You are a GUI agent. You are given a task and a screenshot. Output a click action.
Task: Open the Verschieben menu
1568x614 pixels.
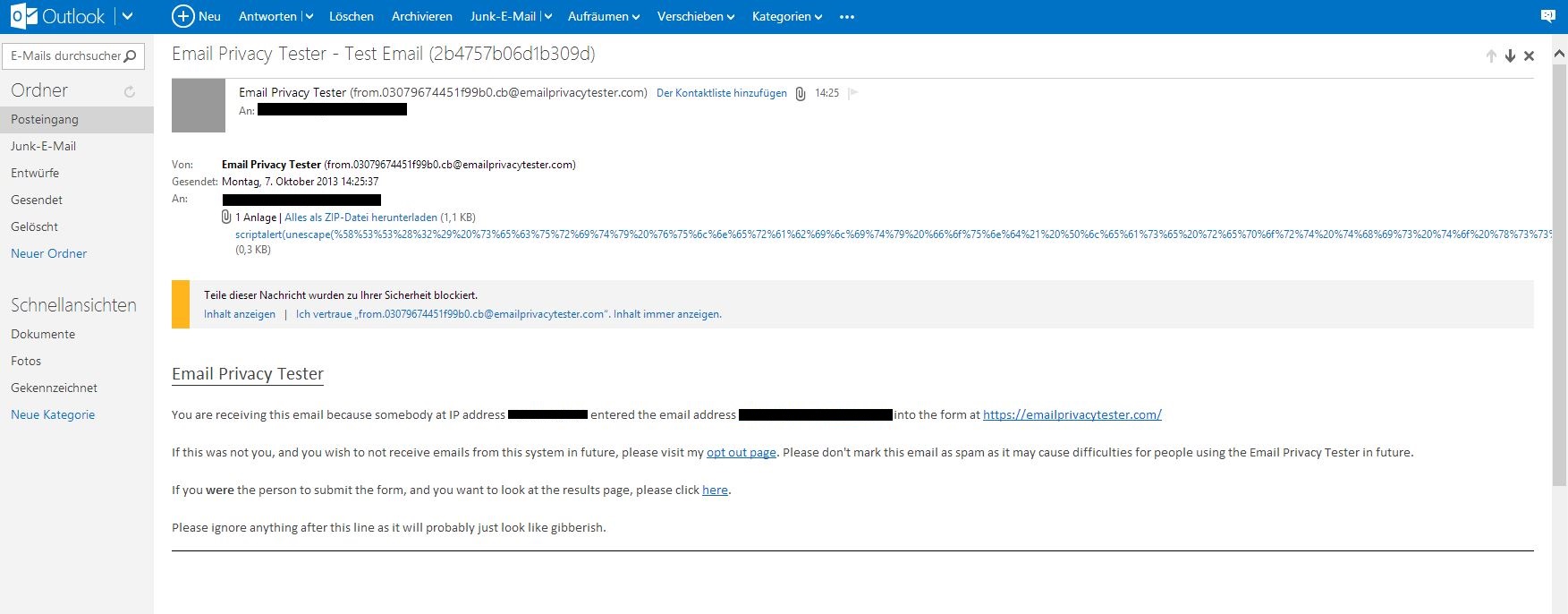pyautogui.click(x=696, y=16)
